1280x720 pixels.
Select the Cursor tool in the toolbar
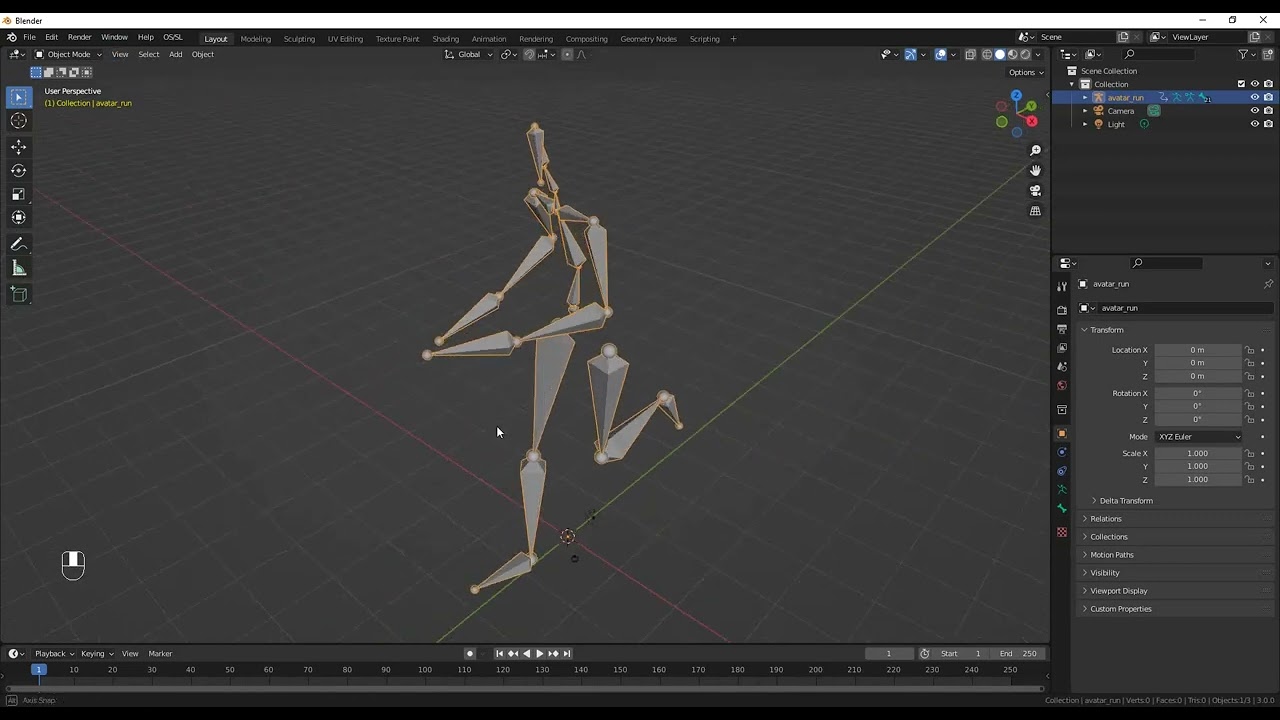[x=19, y=121]
